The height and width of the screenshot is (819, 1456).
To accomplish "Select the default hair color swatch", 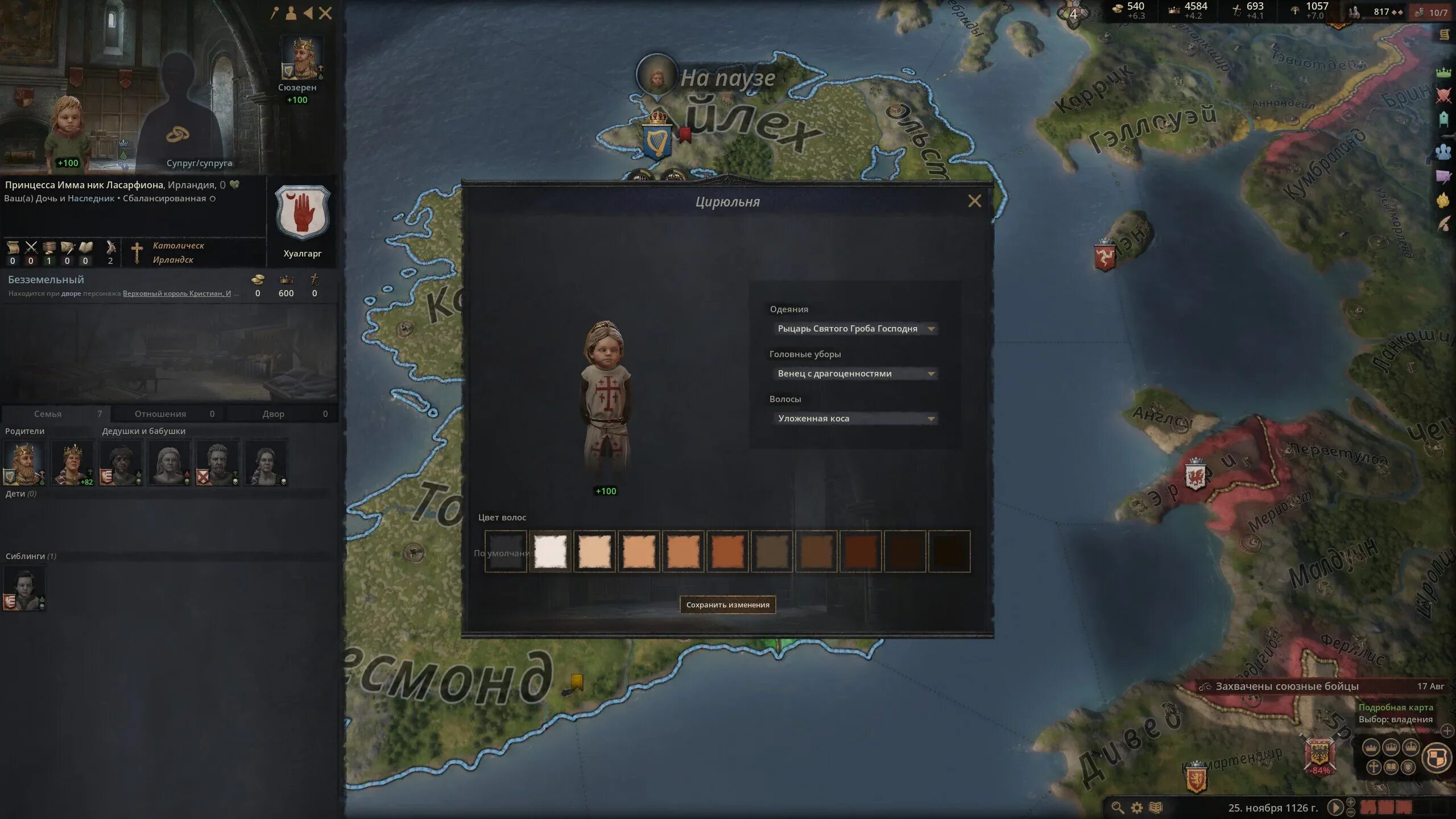I will pos(506,551).
